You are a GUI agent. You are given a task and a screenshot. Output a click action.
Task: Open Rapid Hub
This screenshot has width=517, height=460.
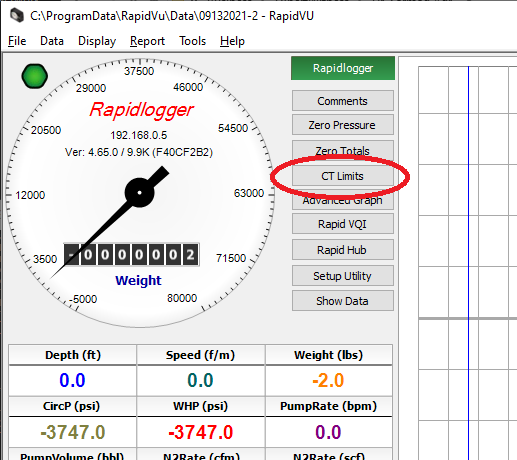343,250
